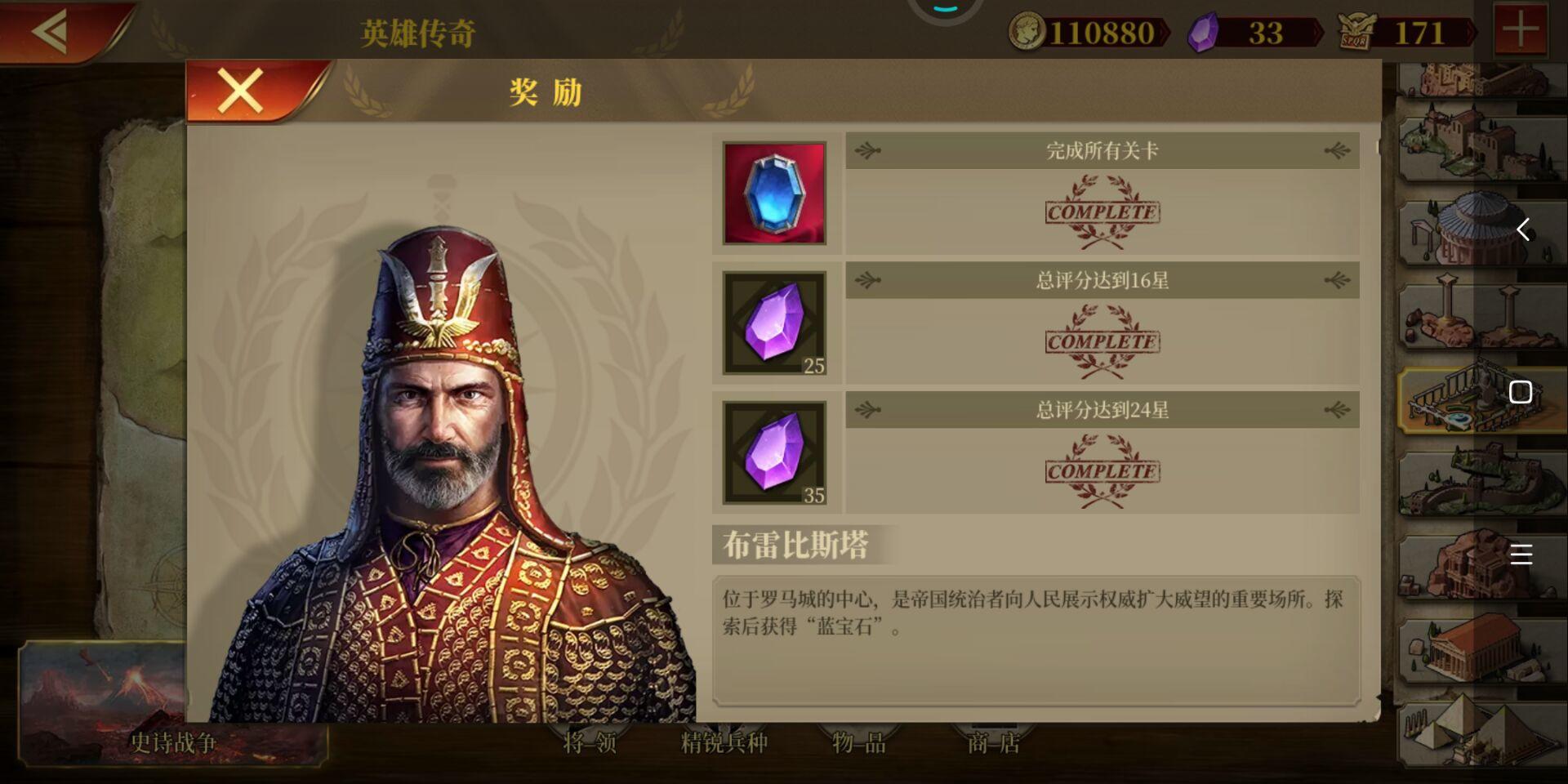Tap the gold coin counter 110880
The height and width of the screenshot is (784, 1568).
click(1086, 33)
